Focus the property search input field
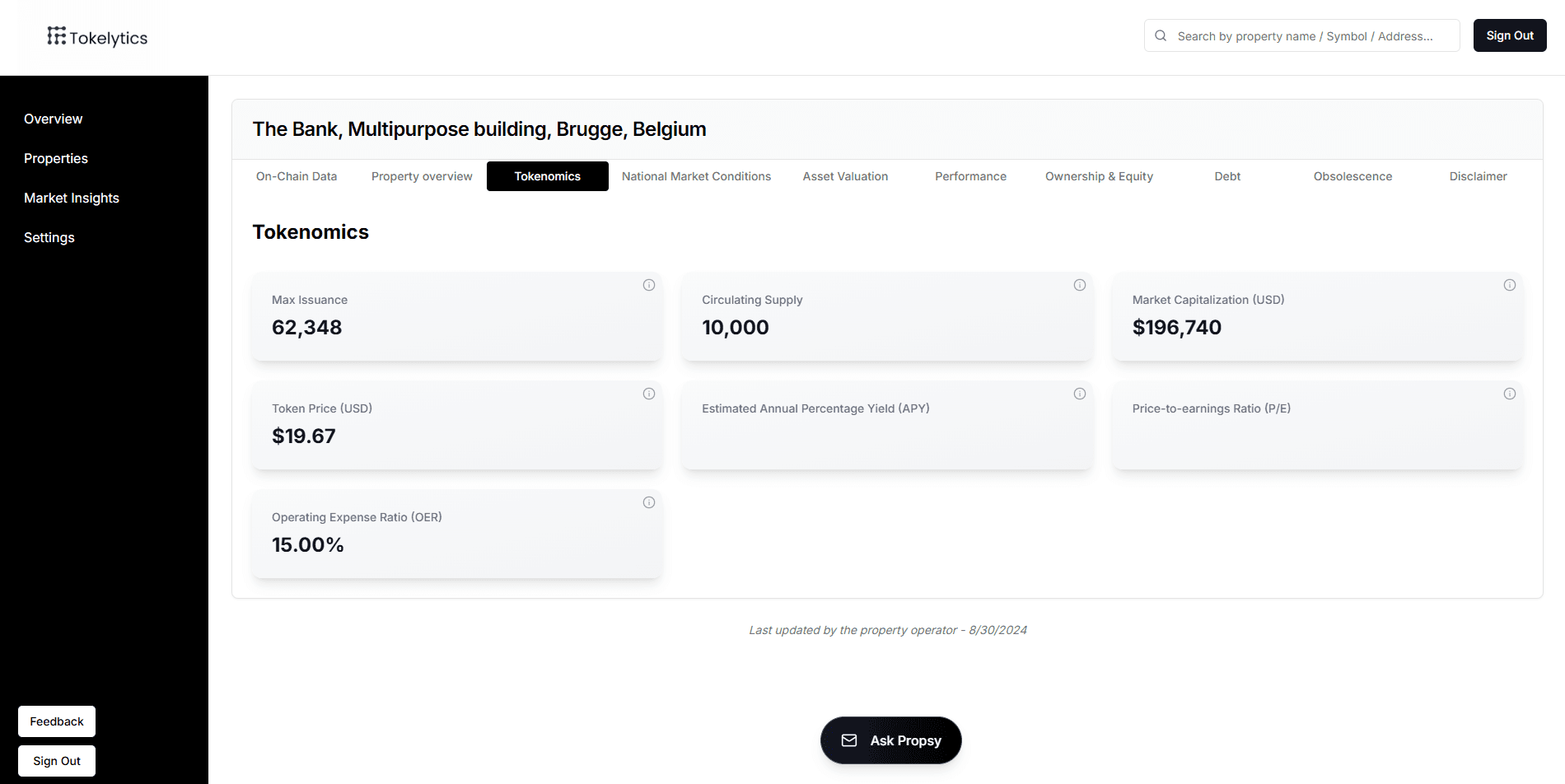This screenshot has width=1565, height=784. (1310, 36)
